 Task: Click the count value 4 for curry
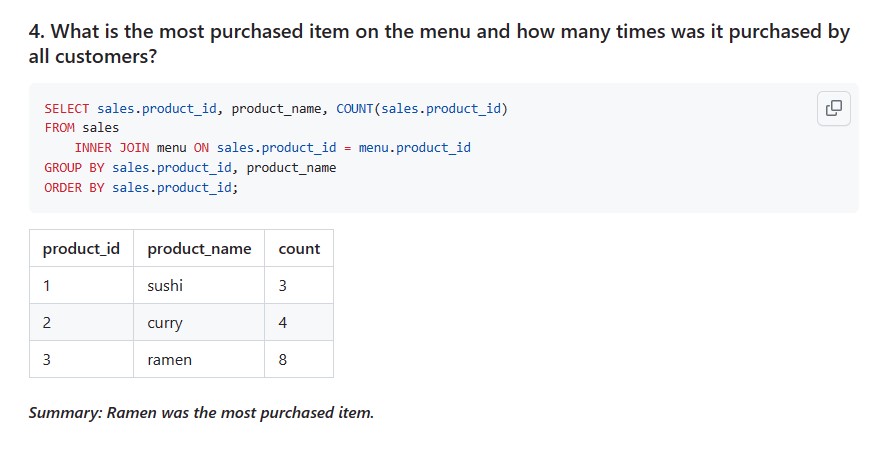click(x=299, y=322)
